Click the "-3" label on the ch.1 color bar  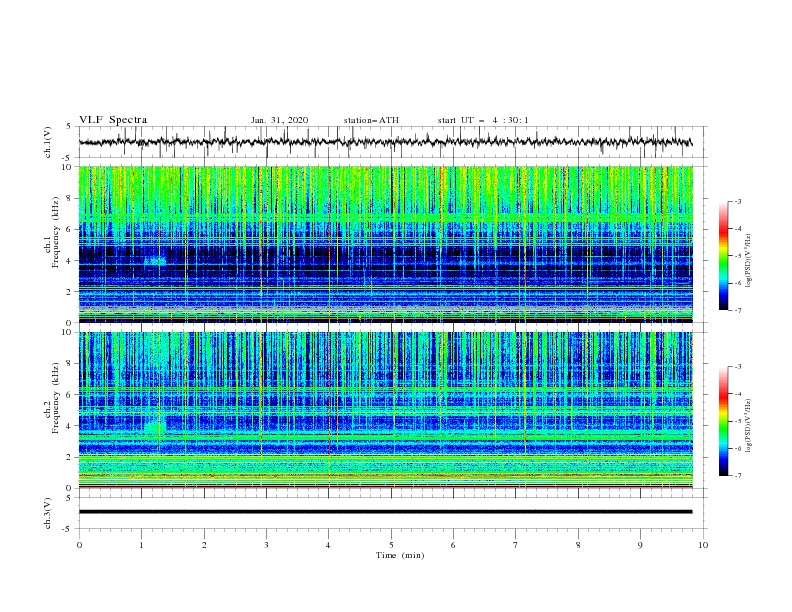(738, 201)
